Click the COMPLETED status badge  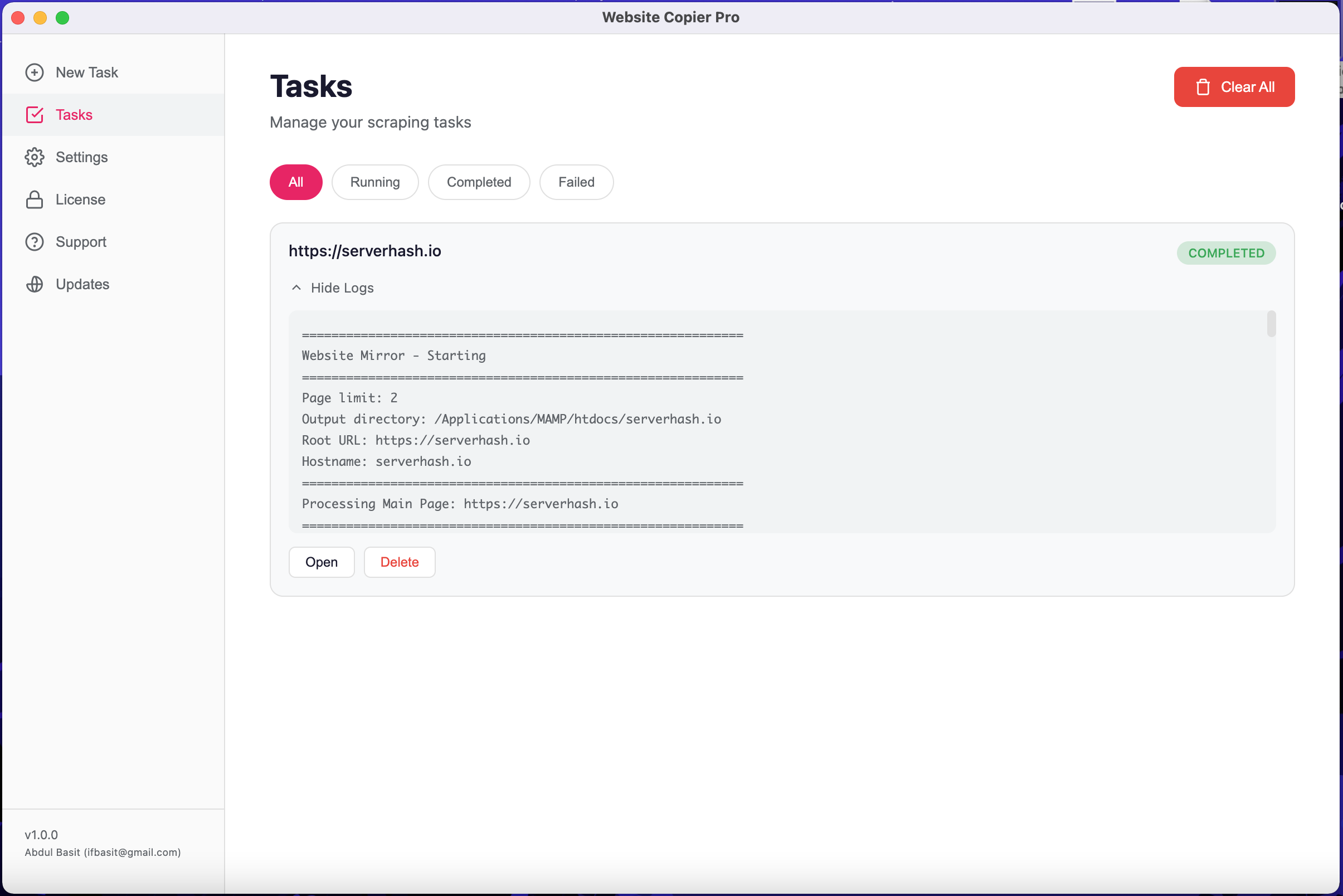click(1226, 253)
